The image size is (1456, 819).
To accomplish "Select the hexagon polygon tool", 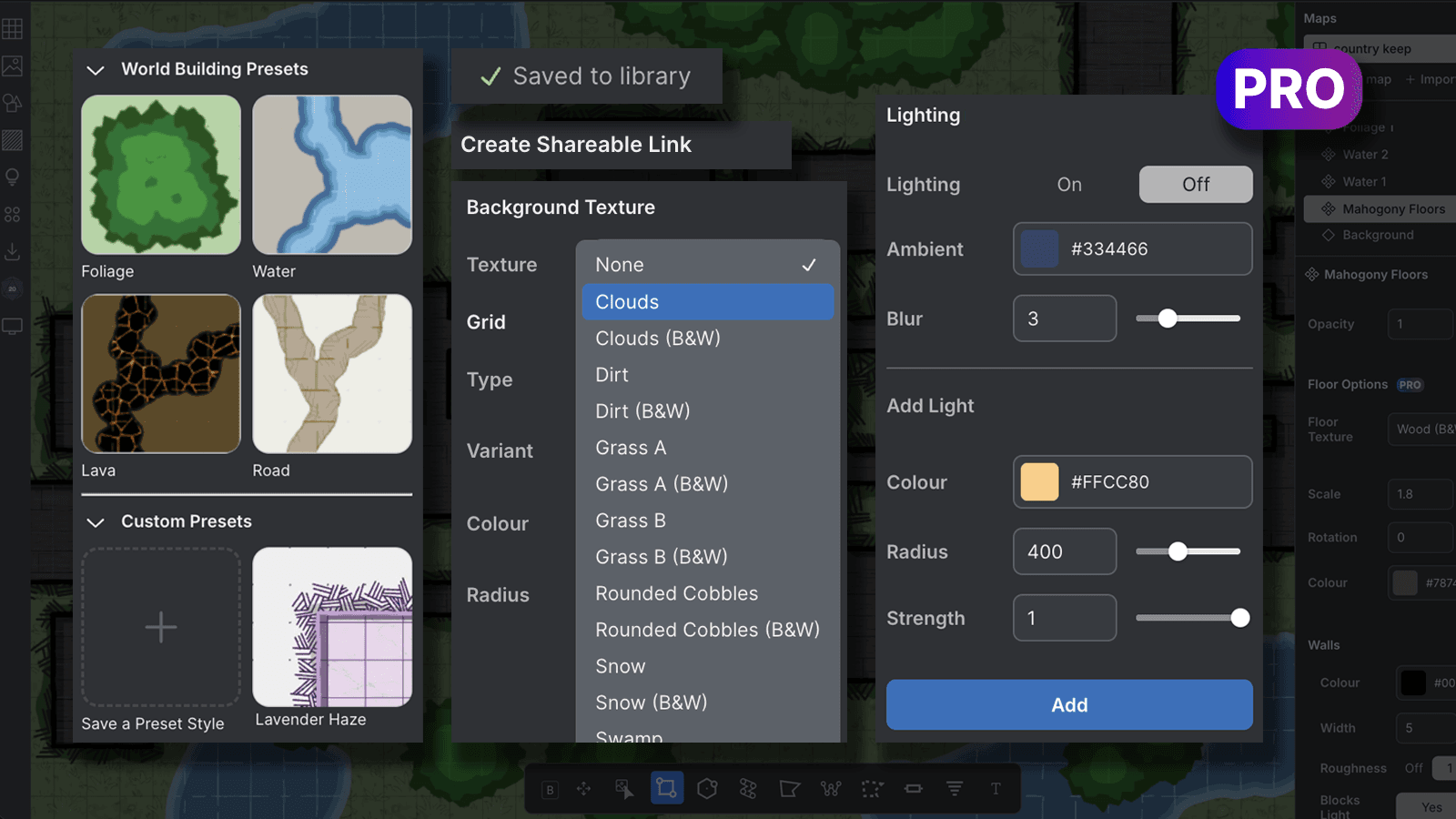I will click(x=707, y=789).
